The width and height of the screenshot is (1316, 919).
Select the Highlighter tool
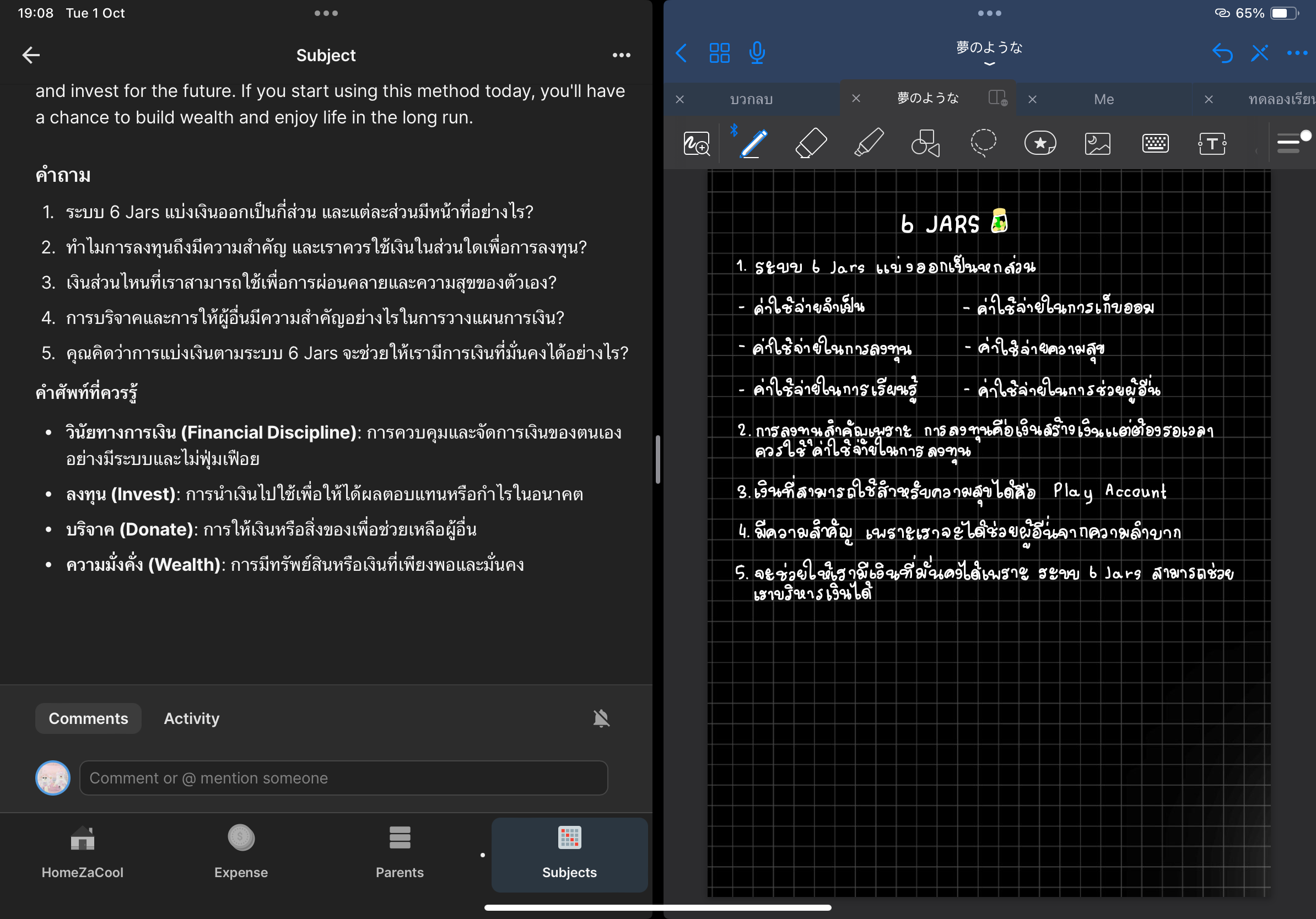click(869, 143)
